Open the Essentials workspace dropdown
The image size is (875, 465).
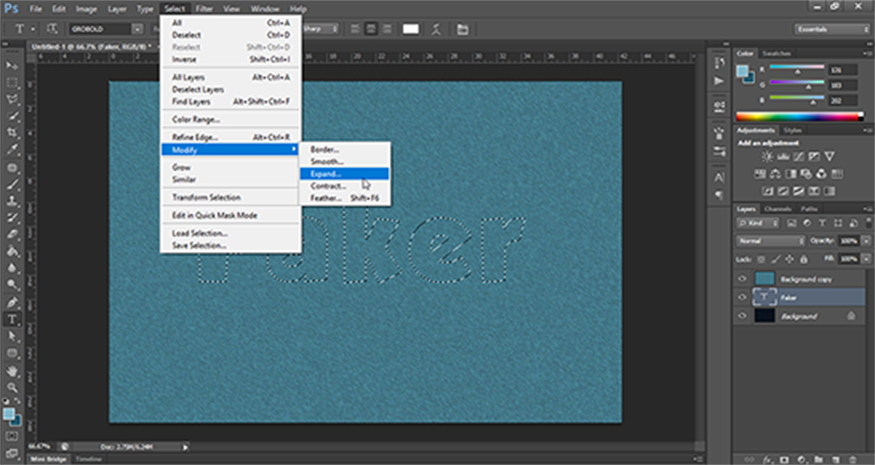pyautogui.click(x=831, y=29)
